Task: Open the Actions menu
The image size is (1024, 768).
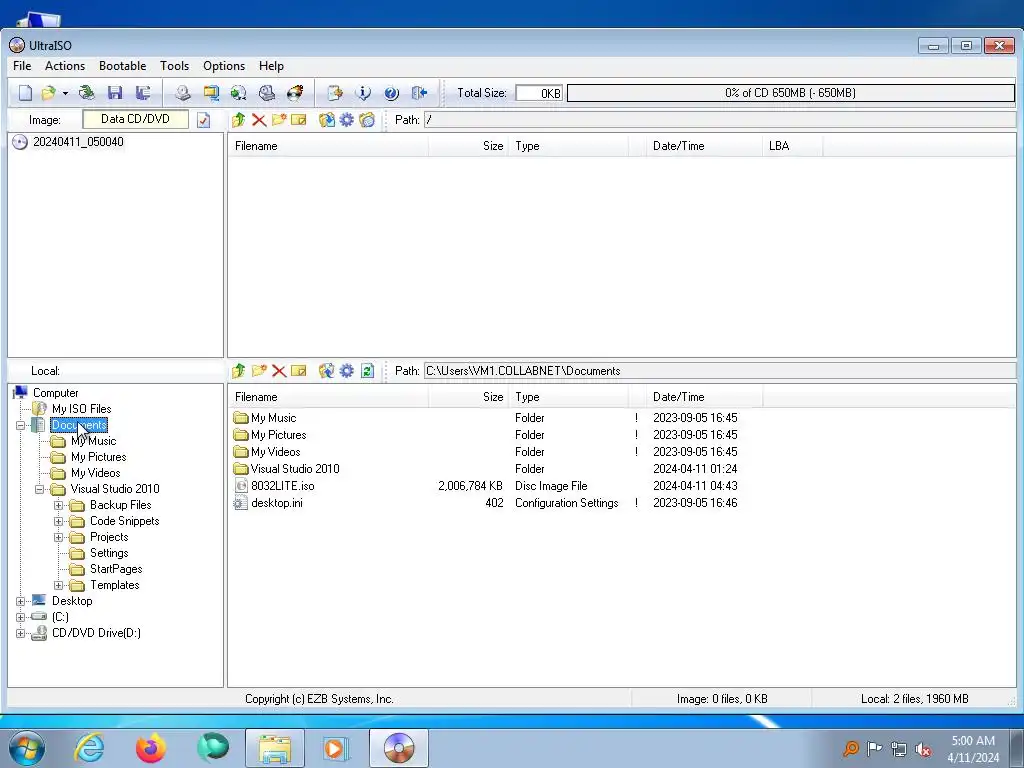Action: (x=65, y=66)
